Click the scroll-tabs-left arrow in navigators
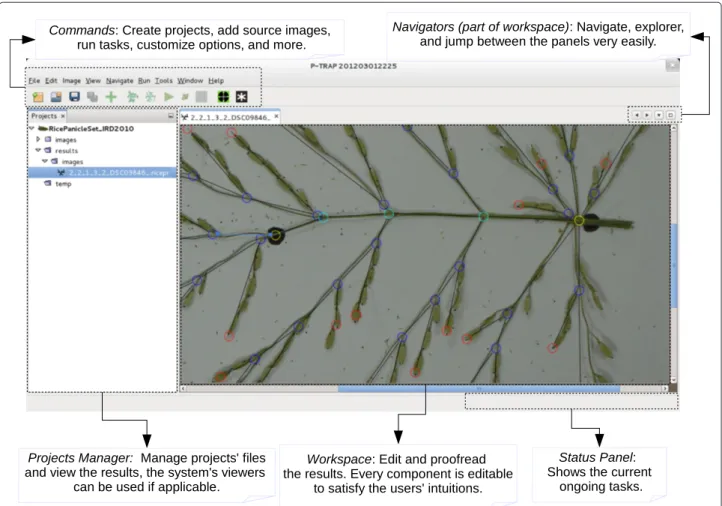 637,115
